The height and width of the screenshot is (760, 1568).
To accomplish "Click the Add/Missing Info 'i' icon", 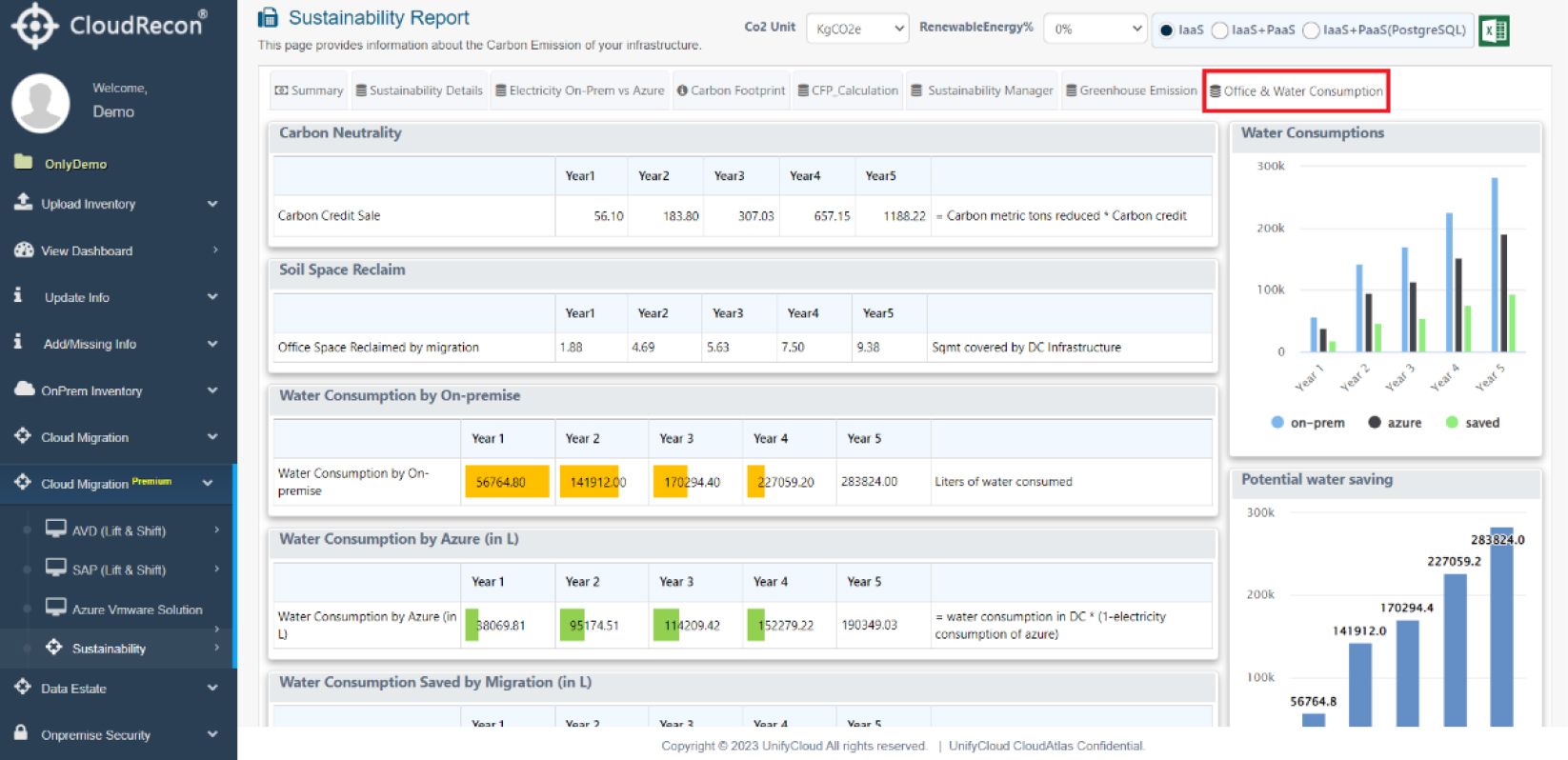I will click(18, 341).
